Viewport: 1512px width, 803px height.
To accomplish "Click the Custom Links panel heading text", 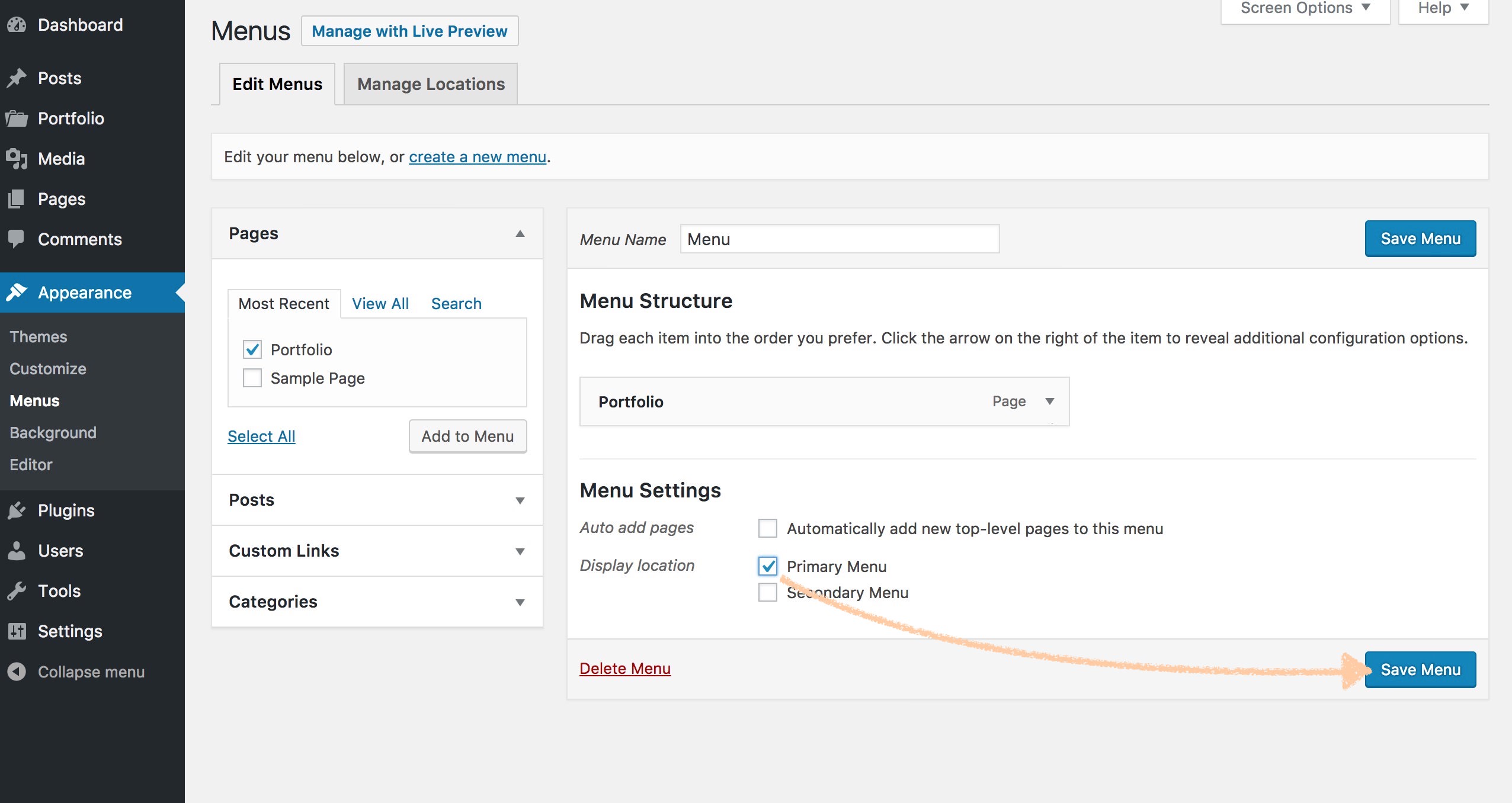I will (284, 551).
